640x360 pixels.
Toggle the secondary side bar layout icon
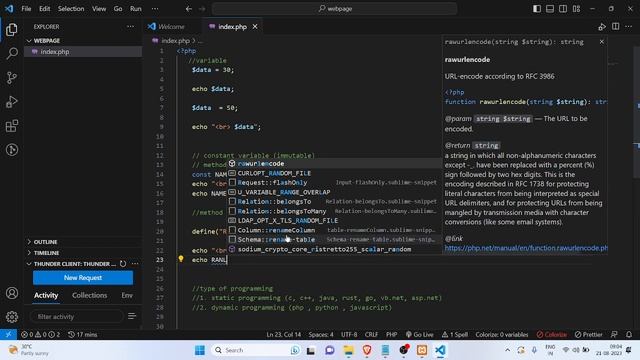tap(563, 9)
